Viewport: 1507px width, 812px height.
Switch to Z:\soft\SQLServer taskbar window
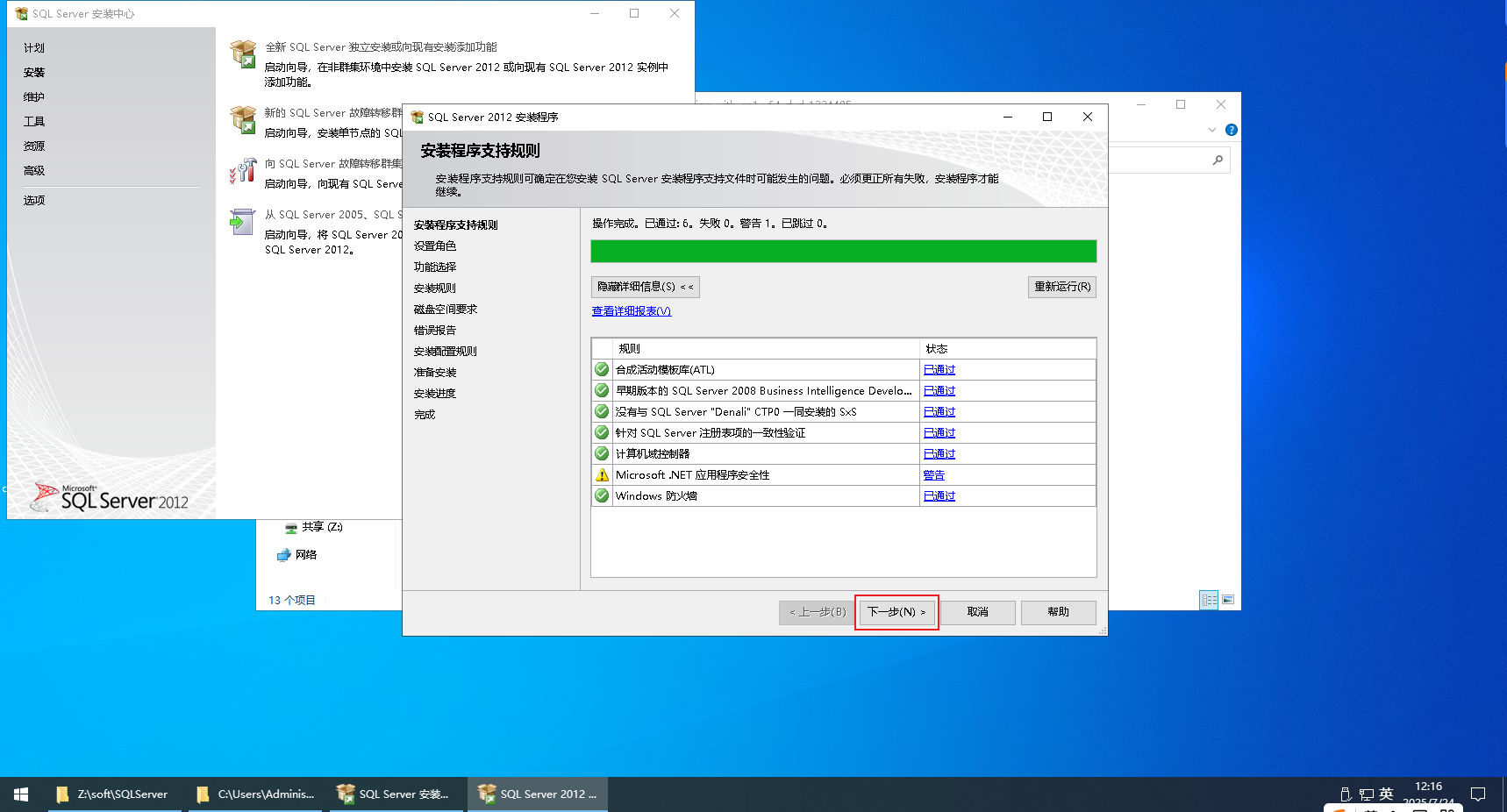(x=114, y=794)
